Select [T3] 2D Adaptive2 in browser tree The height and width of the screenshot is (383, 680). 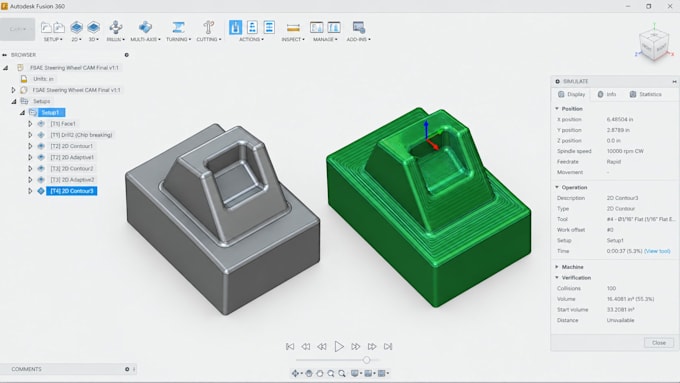72,180
